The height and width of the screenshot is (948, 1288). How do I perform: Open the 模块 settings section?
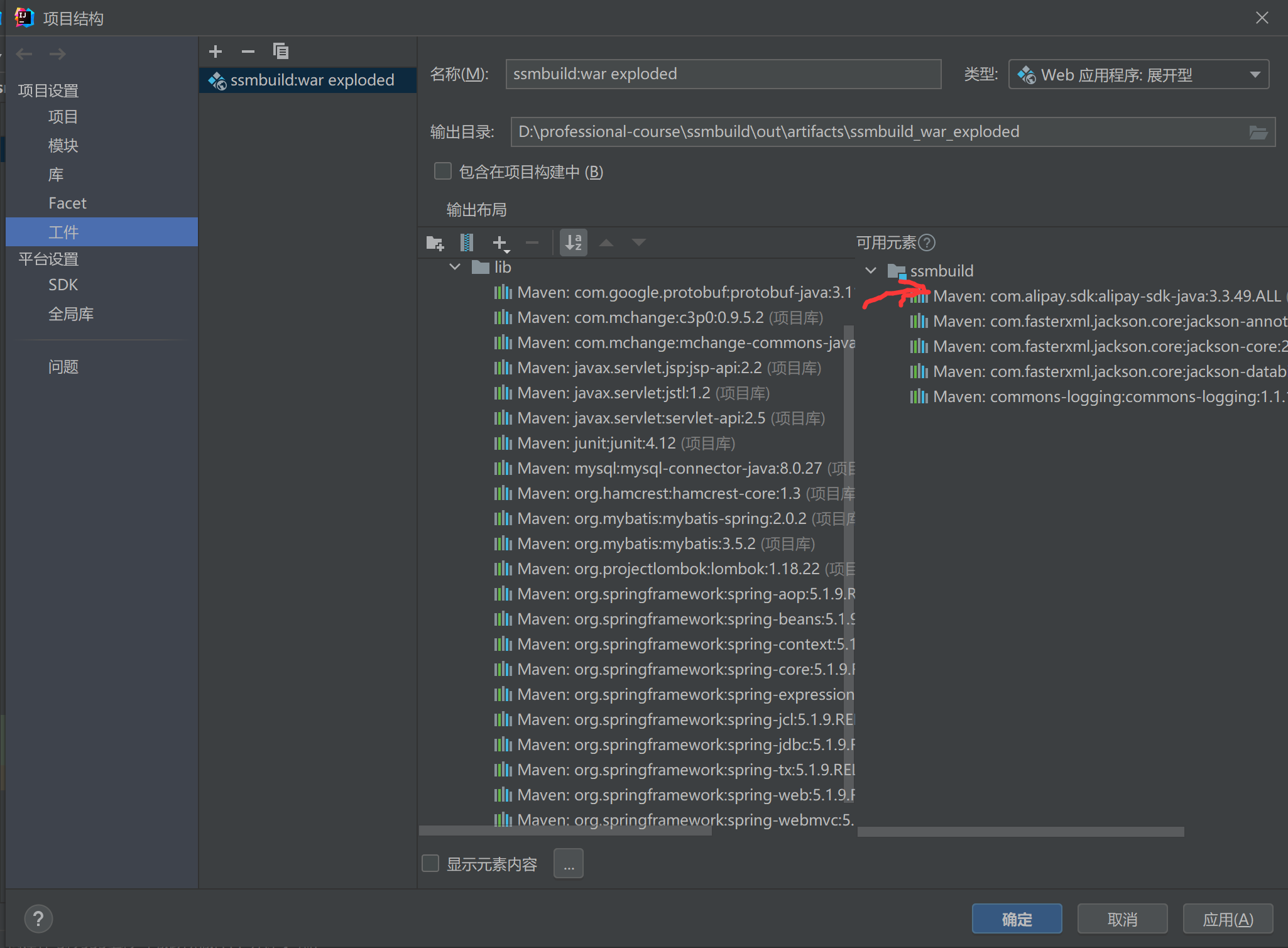click(63, 146)
